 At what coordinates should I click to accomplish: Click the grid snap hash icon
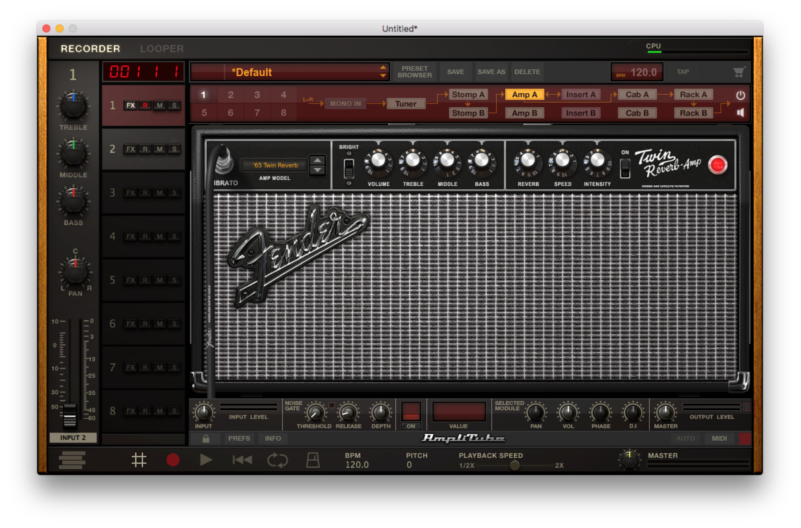[139, 460]
